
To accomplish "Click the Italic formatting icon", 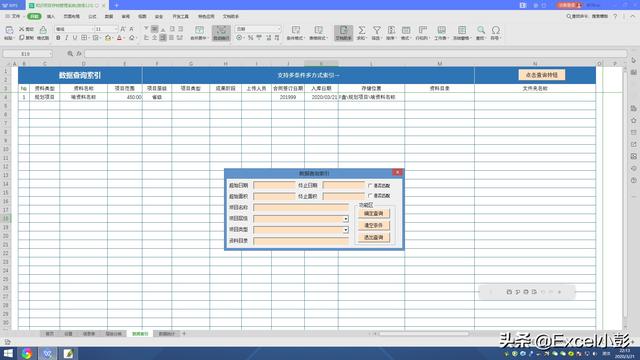I will click(67, 38).
